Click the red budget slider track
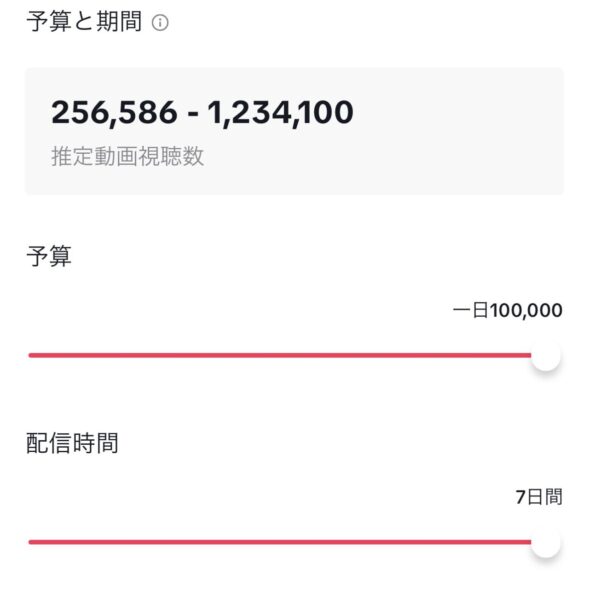The height and width of the screenshot is (600, 589). [x=280, y=355]
